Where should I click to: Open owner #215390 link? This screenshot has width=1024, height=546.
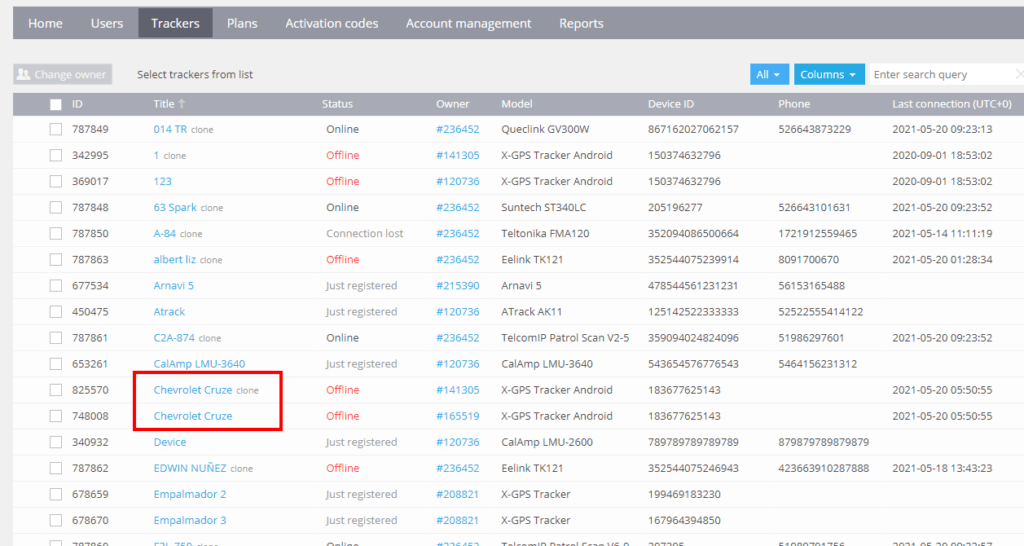coord(458,286)
